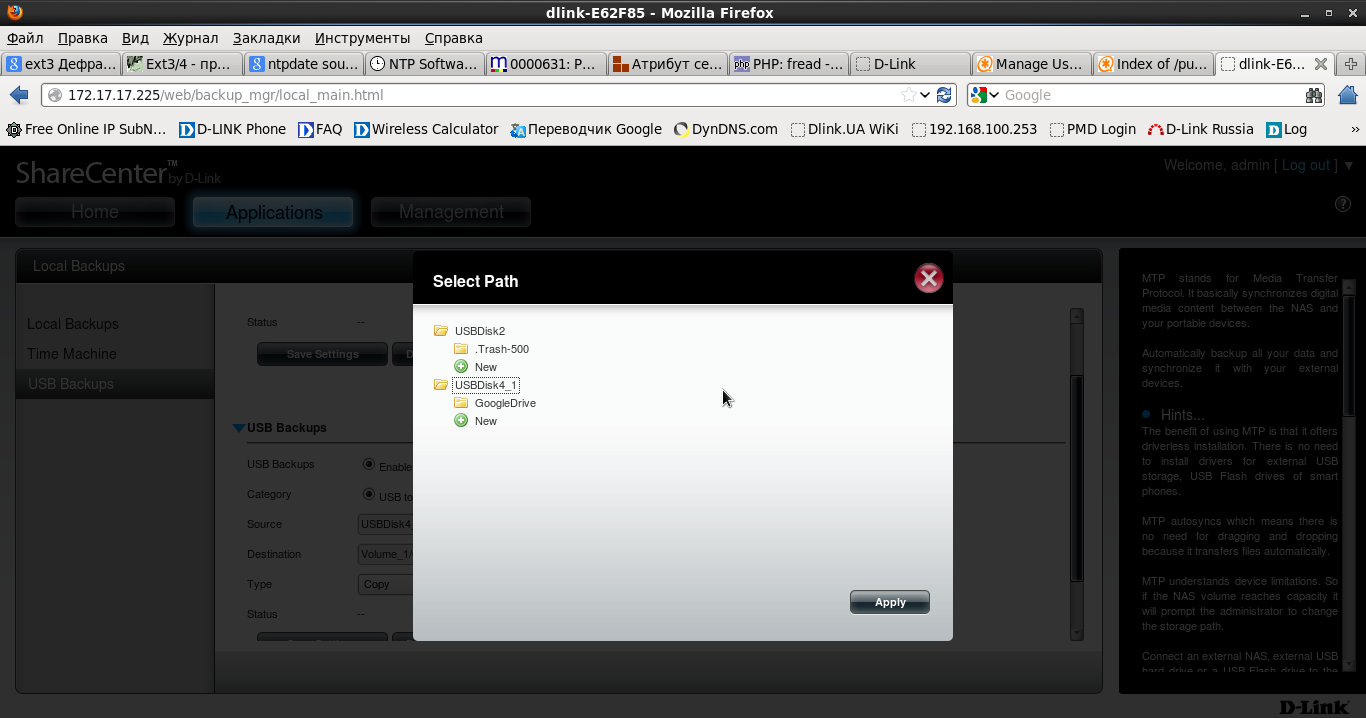Viewport: 1366px width, 718px height.
Task: Open the Вид menu
Action: (135, 38)
